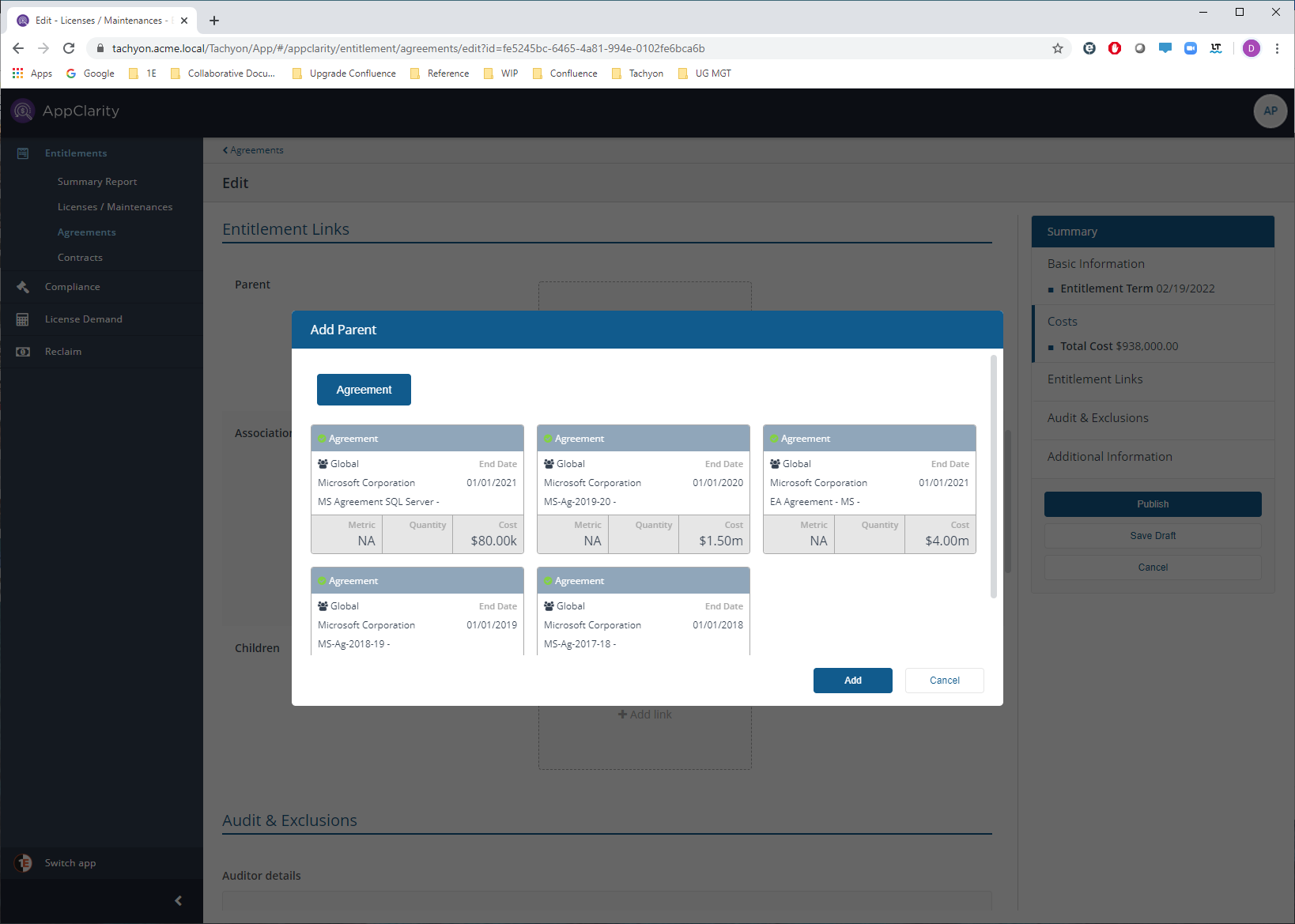Image resolution: width=1295 pixels, height=924 pixels.
Task: Jump to Additional Information in Summary
Action: (1110, 457)
